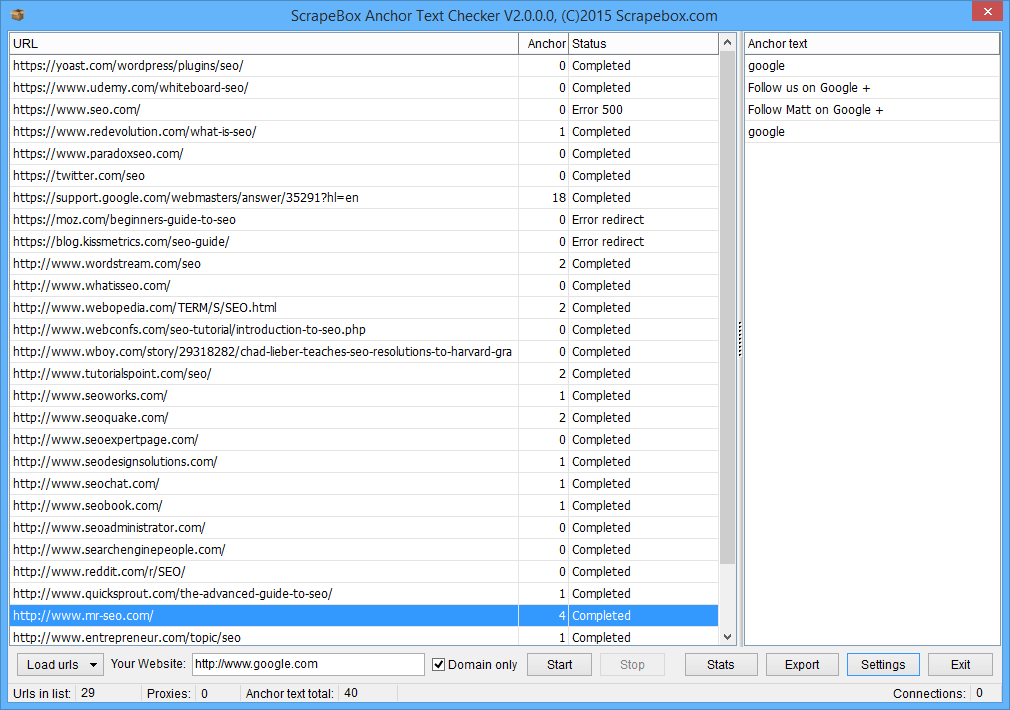Open Settings
The width and height of the screenshot is (1010, 710).
click(882, 665)
